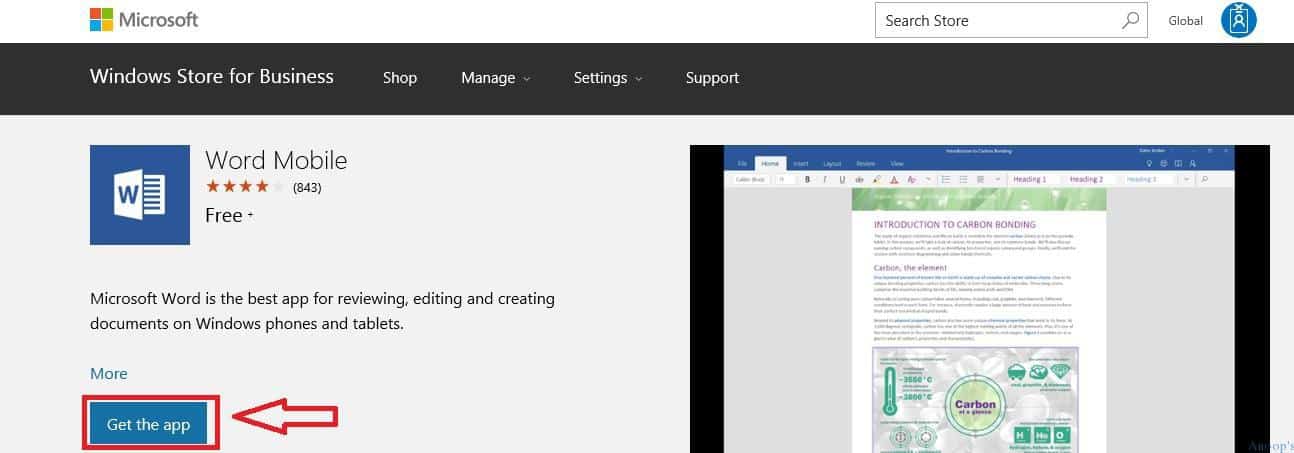Click Layout tab in Word screenshot
Viewport: 1294px width, 453px height.
tap(832, 163)
